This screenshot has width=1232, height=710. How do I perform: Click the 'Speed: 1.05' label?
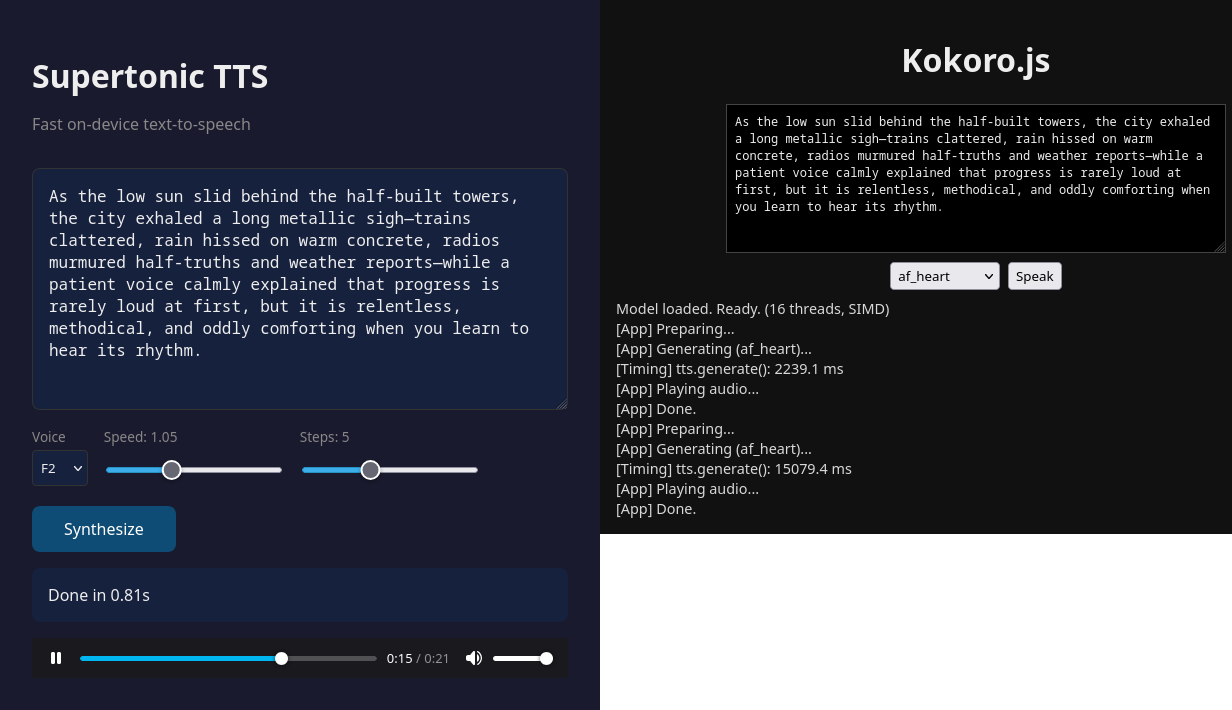[141, 437]
